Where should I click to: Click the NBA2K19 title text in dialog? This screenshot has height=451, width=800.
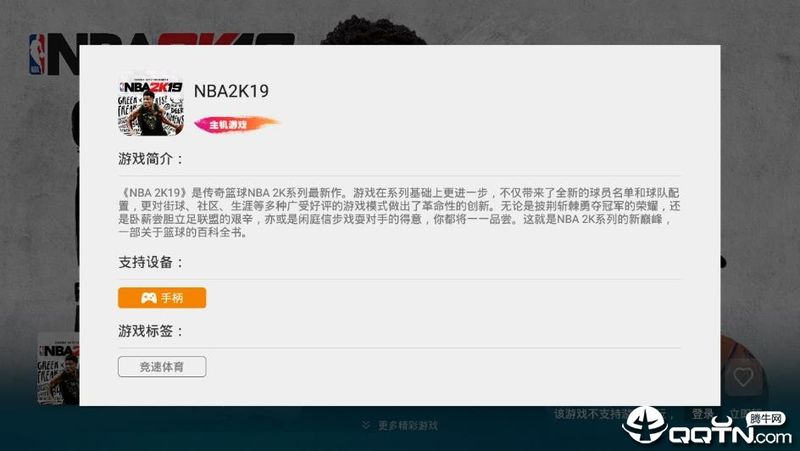tap(231, 91)
